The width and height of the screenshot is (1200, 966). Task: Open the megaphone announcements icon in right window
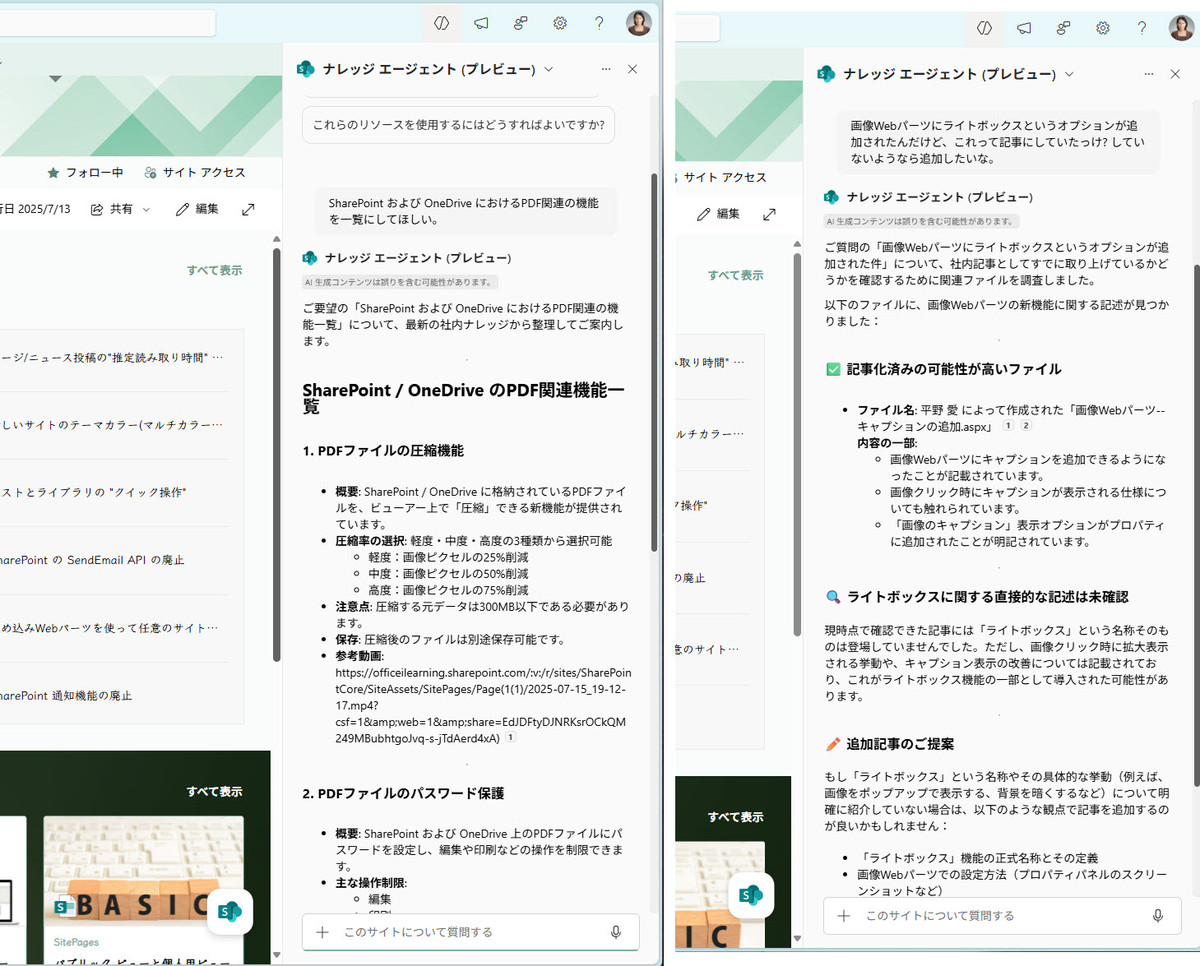pos(1024,28)
